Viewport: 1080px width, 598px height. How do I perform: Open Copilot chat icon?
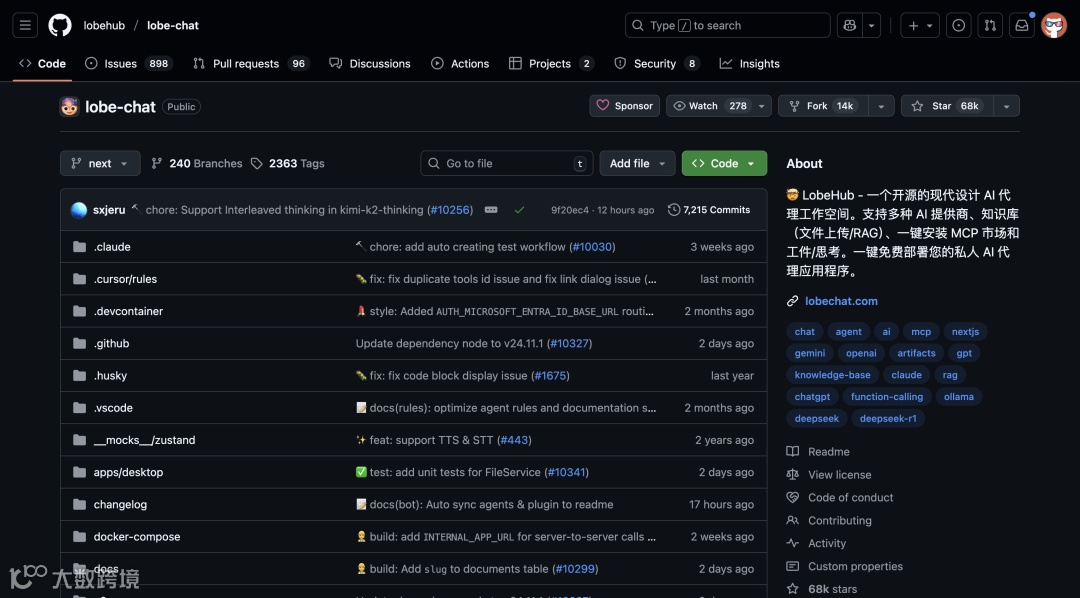click(x=849, y=25)
